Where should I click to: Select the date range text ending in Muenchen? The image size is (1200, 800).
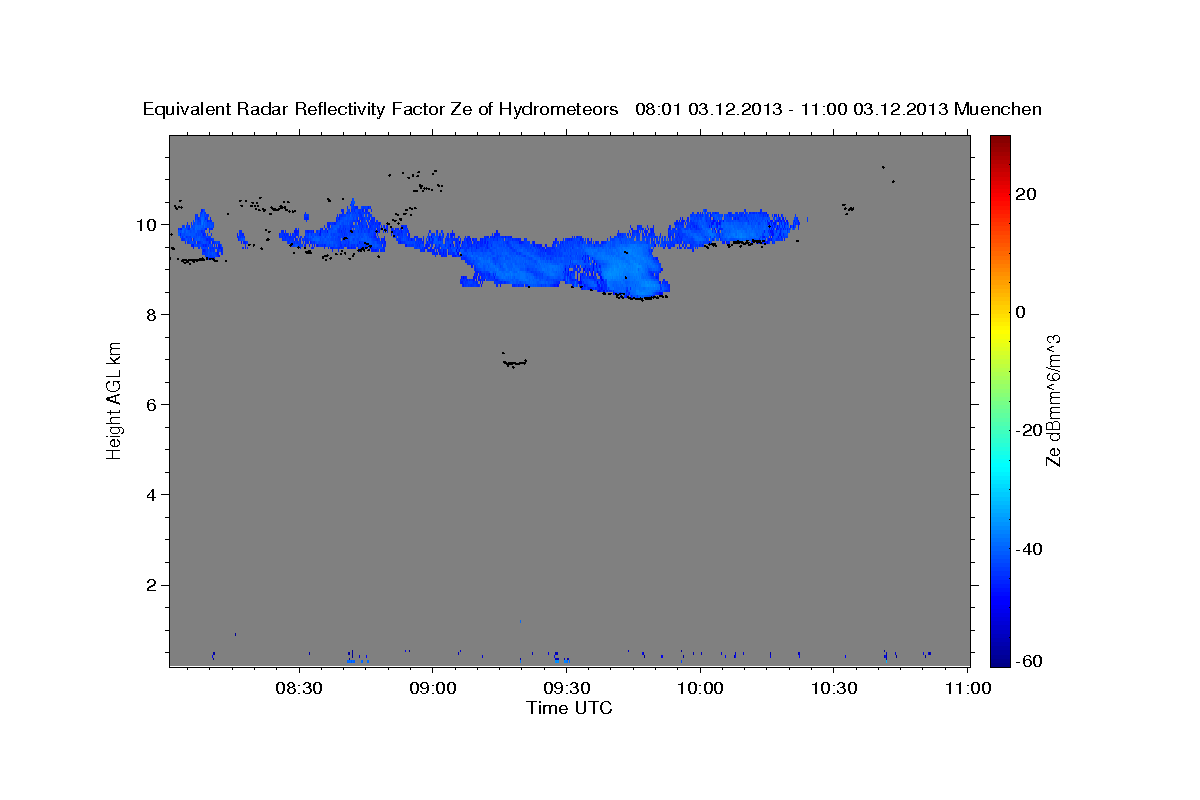point(838,109)
